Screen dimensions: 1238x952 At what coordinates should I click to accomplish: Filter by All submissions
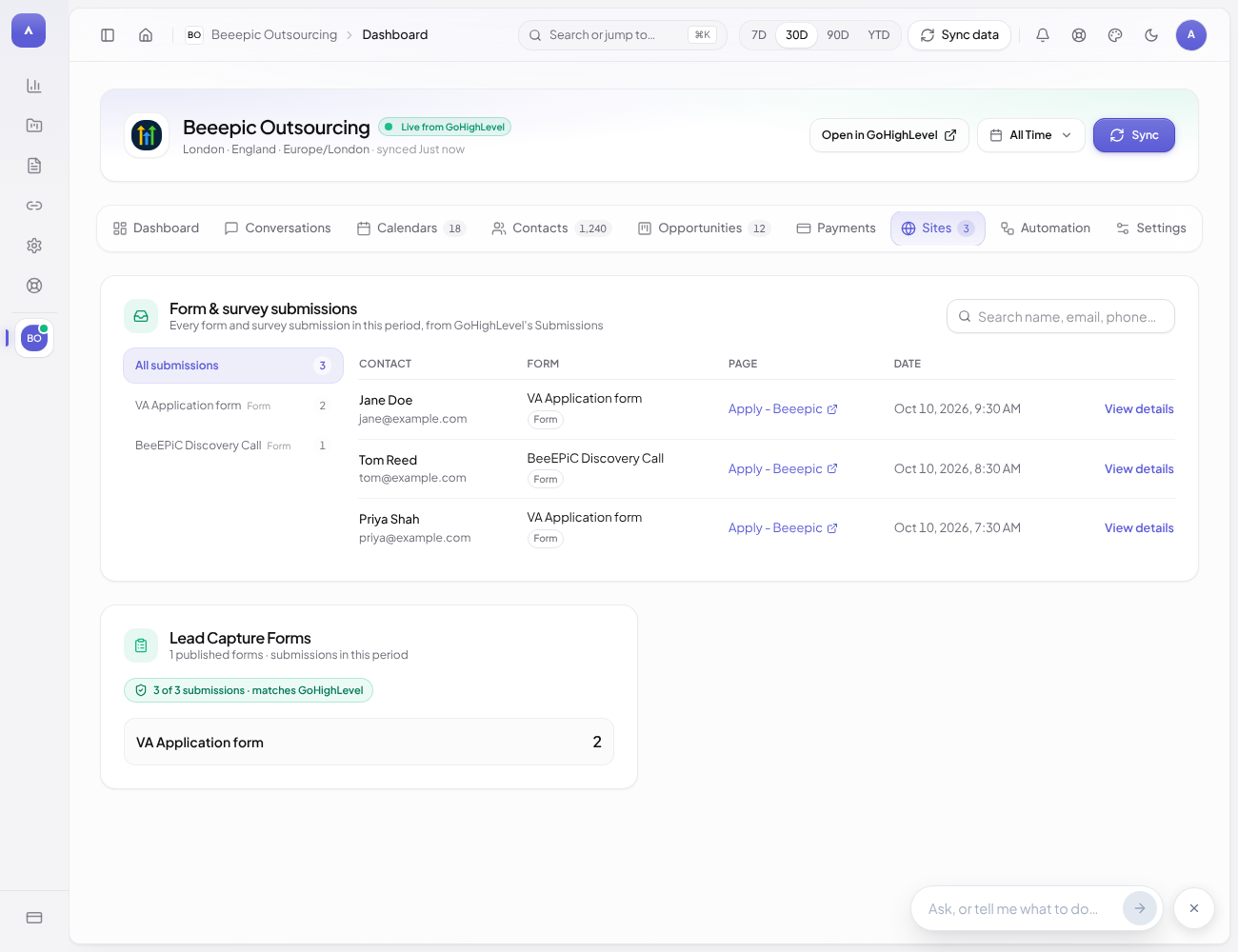233,366
